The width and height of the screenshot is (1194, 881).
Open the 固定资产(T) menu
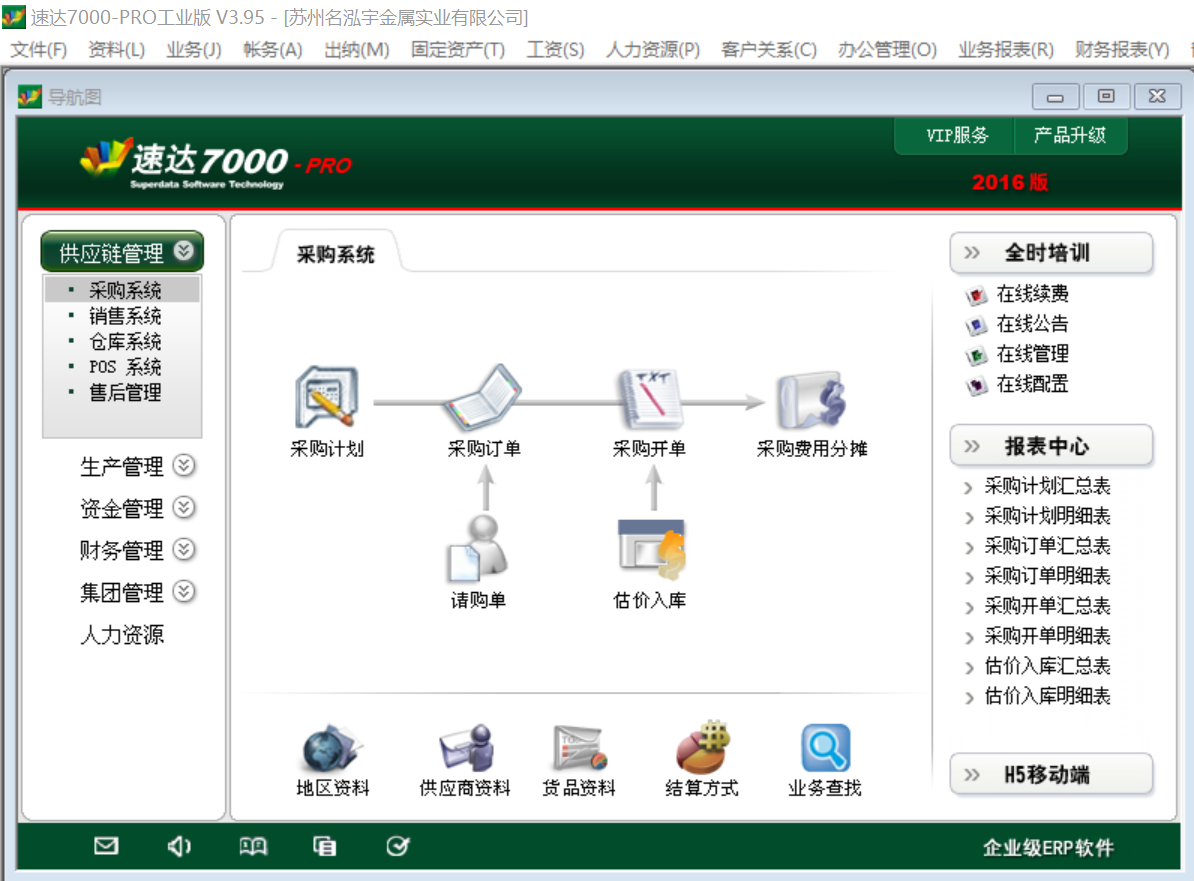(x=458, y=49)
